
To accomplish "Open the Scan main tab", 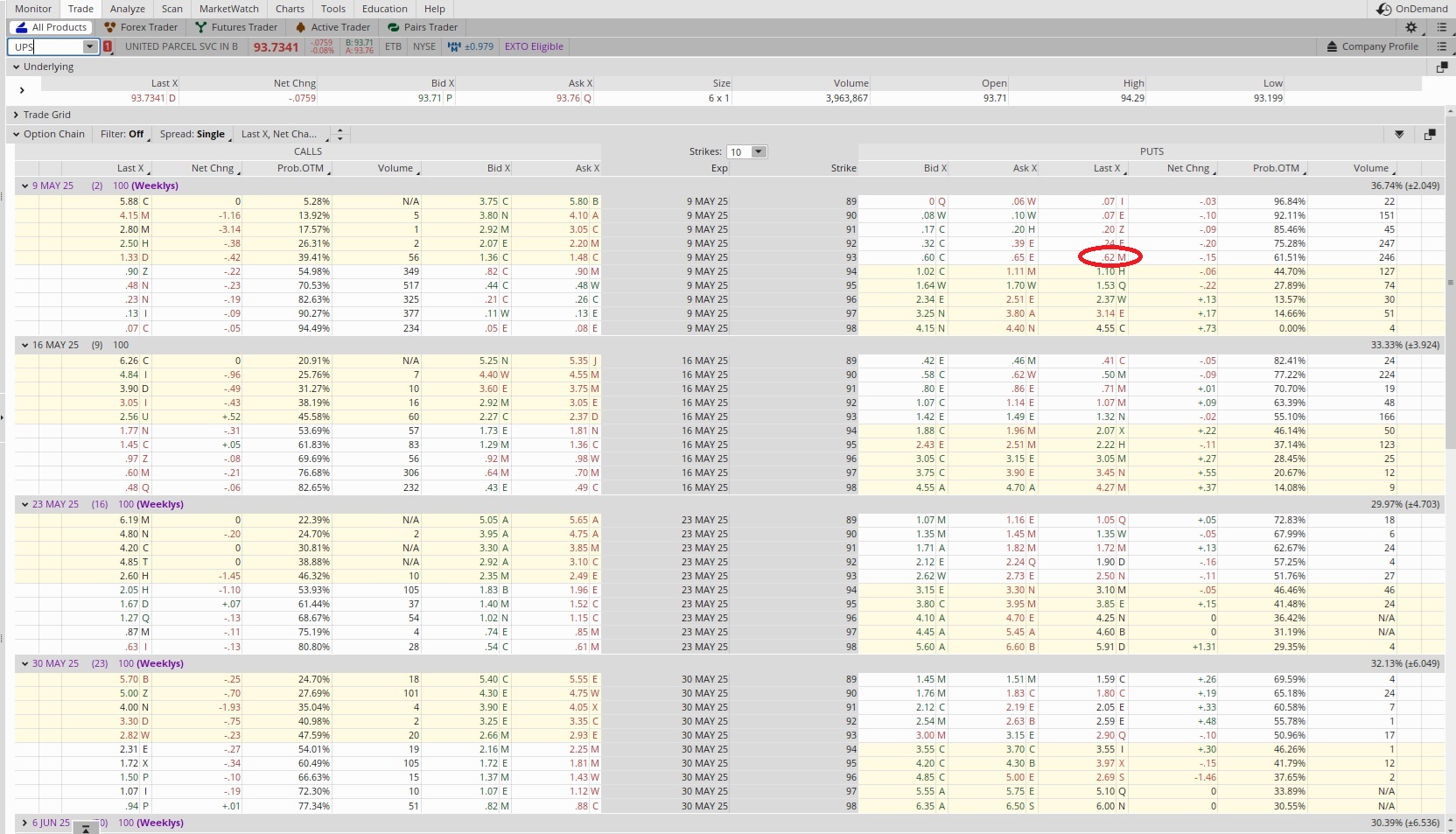I will pos(172,9).
